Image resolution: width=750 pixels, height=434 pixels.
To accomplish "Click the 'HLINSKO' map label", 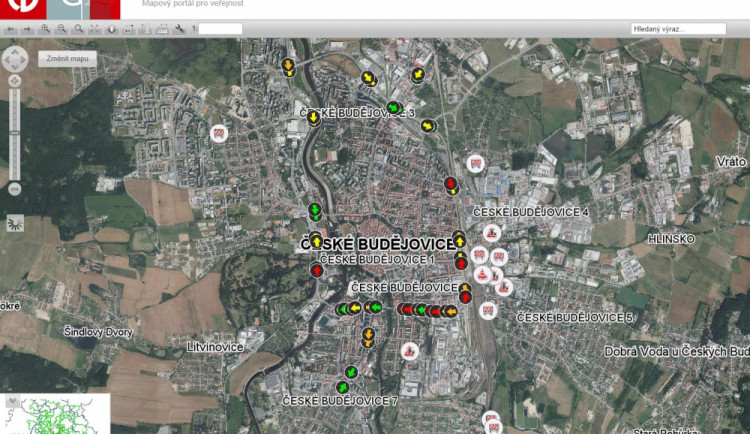I will 671,239.
